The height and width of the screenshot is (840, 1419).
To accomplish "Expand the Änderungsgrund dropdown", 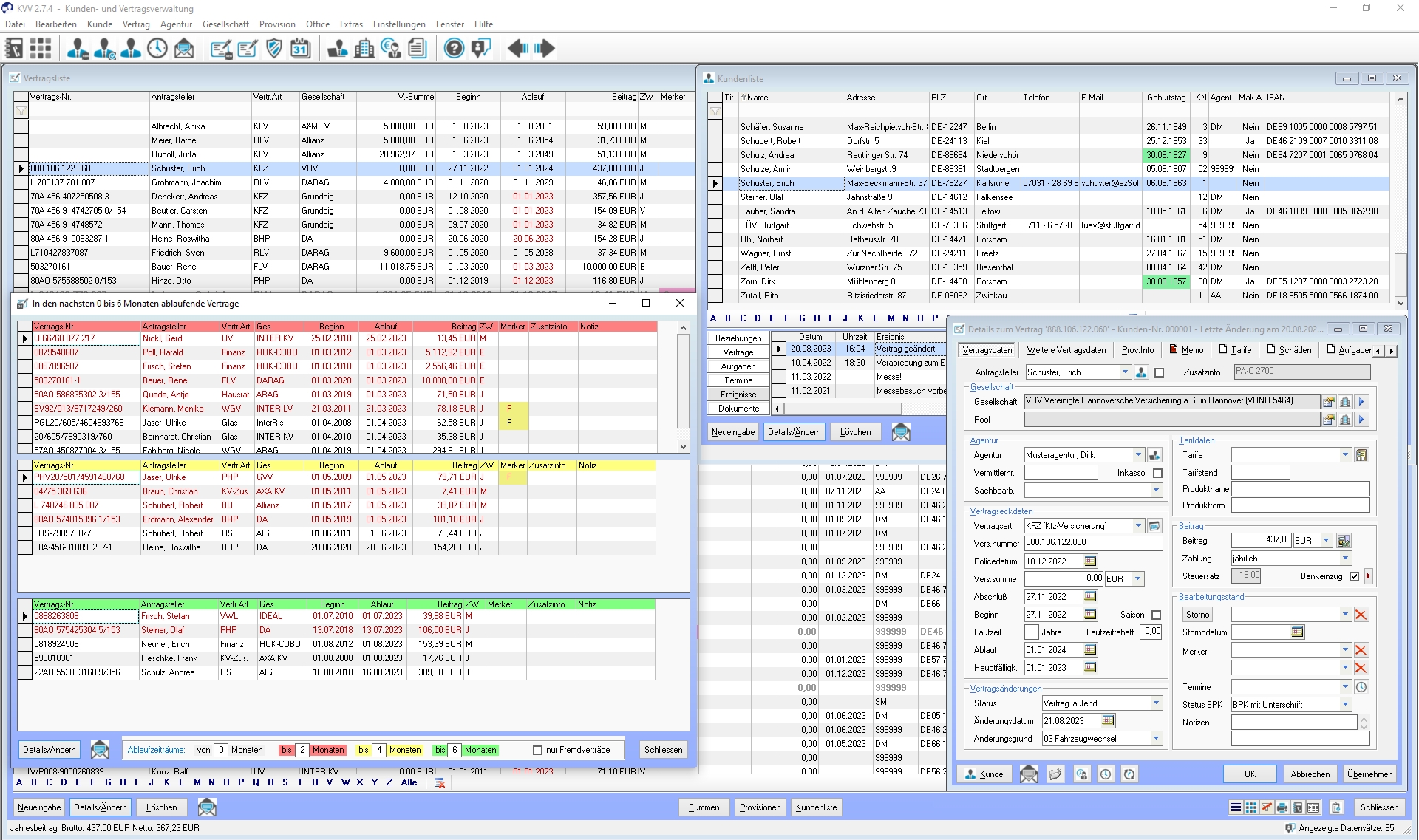I will (1156, 739).
